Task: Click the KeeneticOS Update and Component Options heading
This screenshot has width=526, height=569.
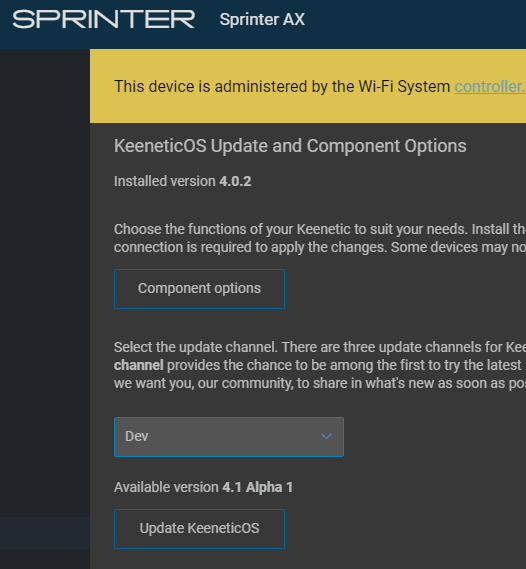Action: (290, 146)
